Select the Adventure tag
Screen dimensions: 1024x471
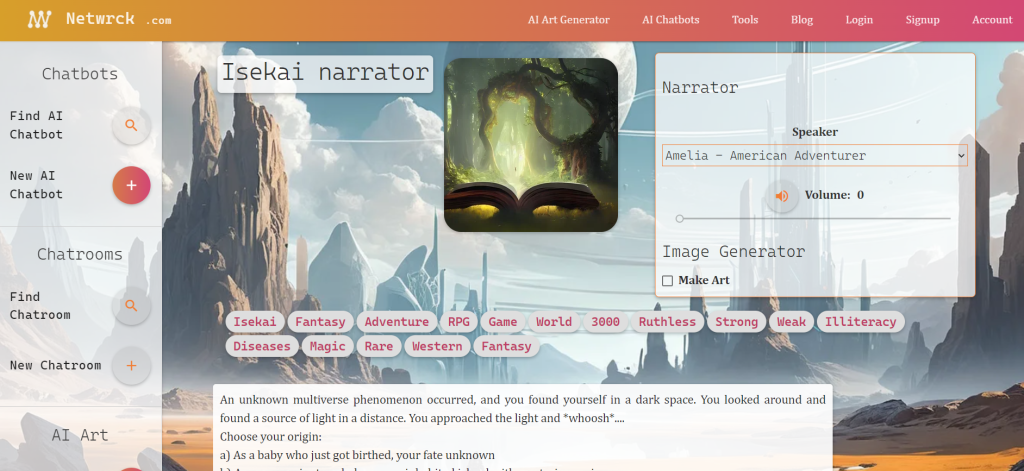tap(396, 322)
